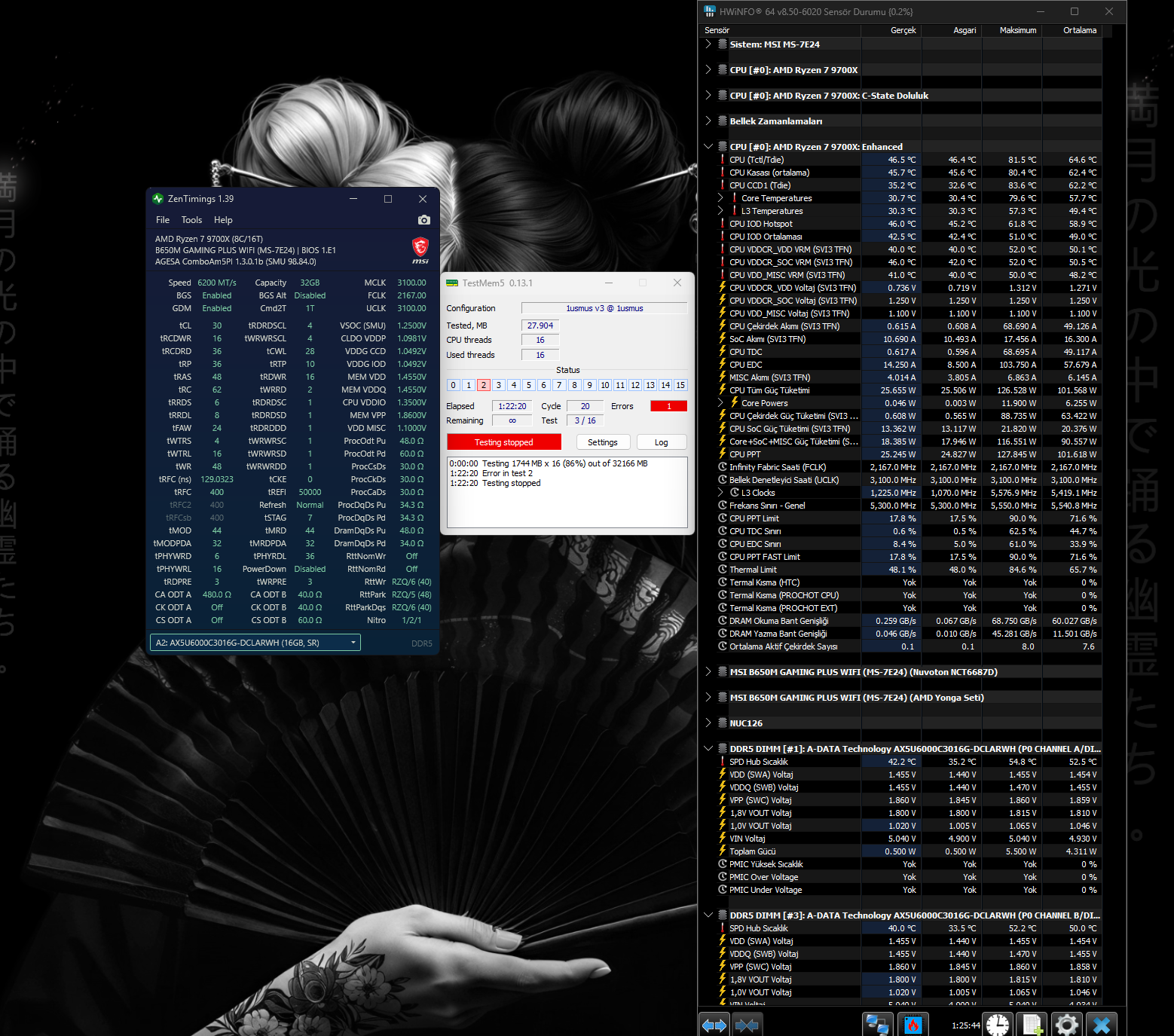This screenshot has width=1174, height=1036.
Task: Click chip icon beside Bellek Zamanlamaları group
Action: coord(723,121)
